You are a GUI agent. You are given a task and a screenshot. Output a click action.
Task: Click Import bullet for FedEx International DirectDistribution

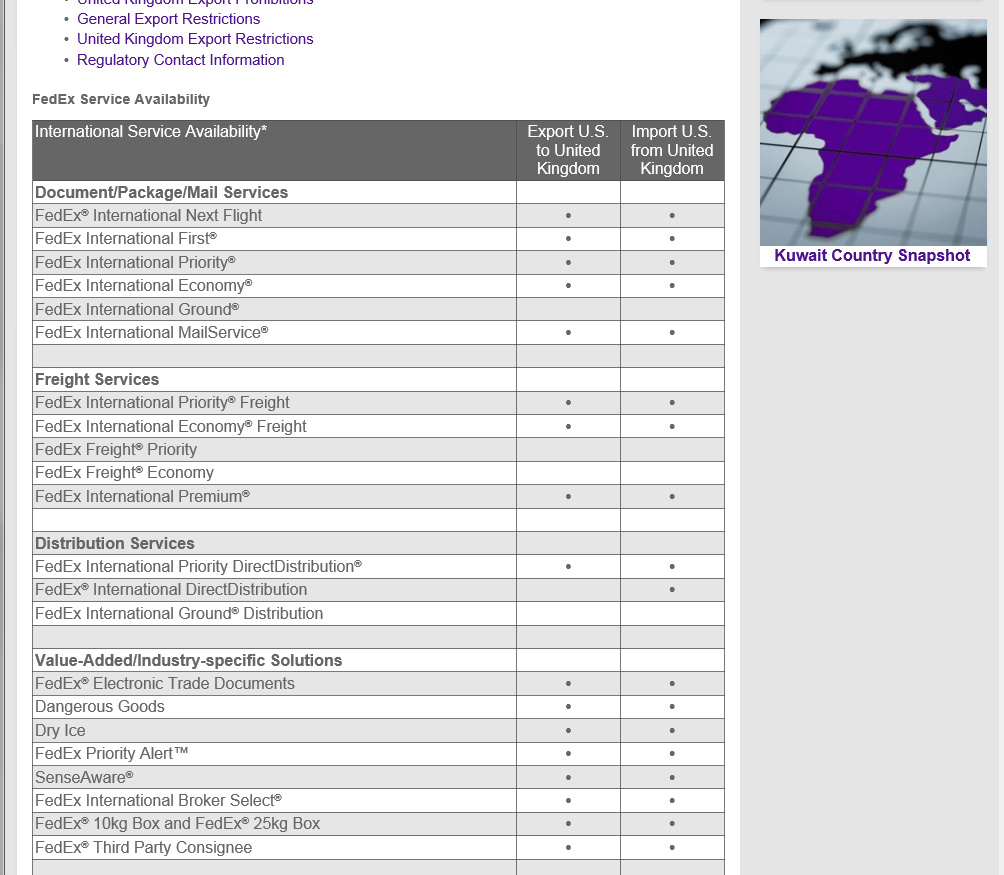(x=672, y=590)
